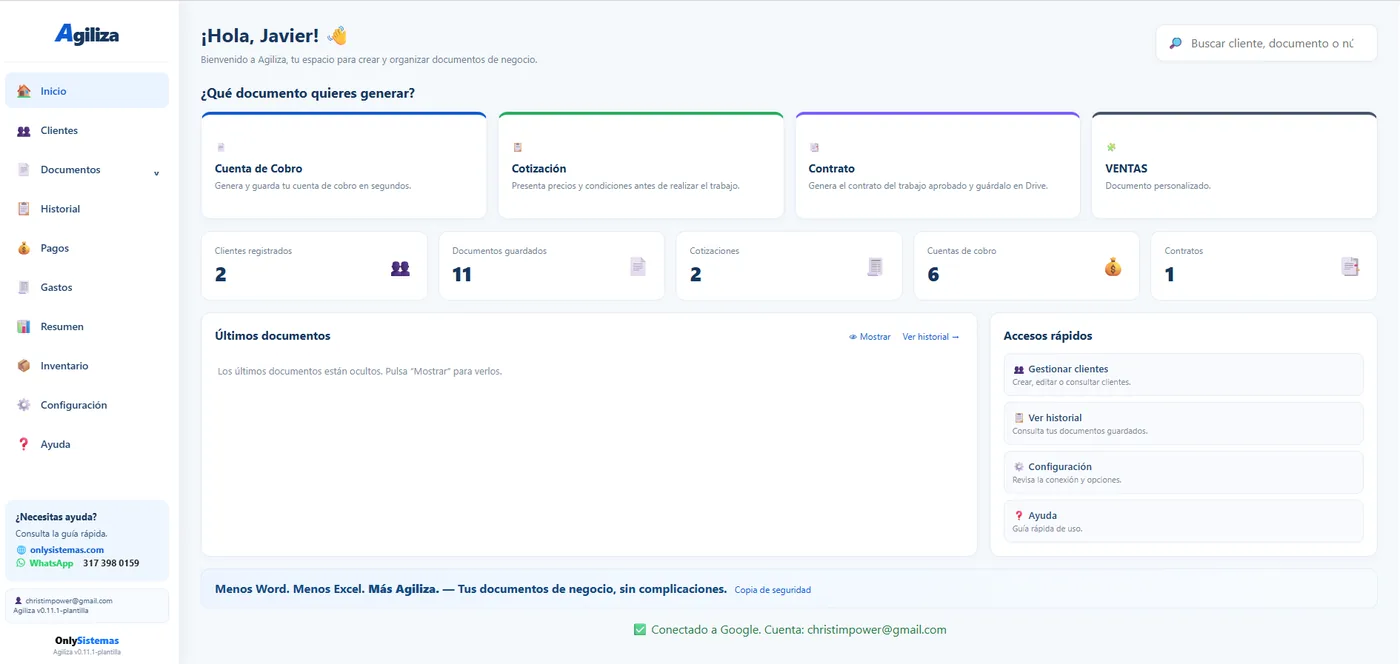
Task: Choose the Cotización document card
Action: coord(641,165)
